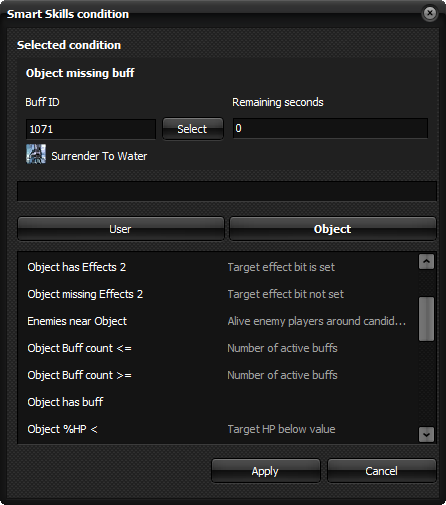The image size is (446, 505).
Task: Apply the selected condition
Action: point(266,471)
